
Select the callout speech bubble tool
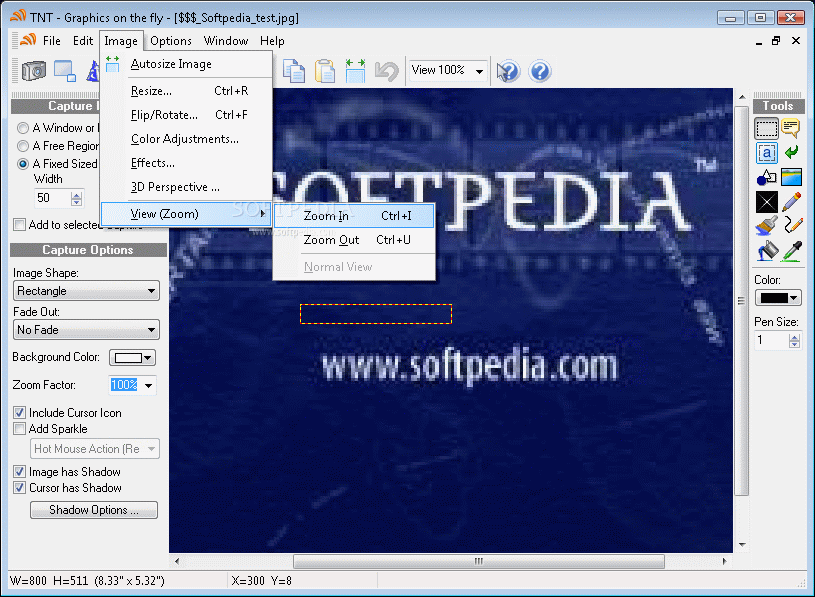791,128
